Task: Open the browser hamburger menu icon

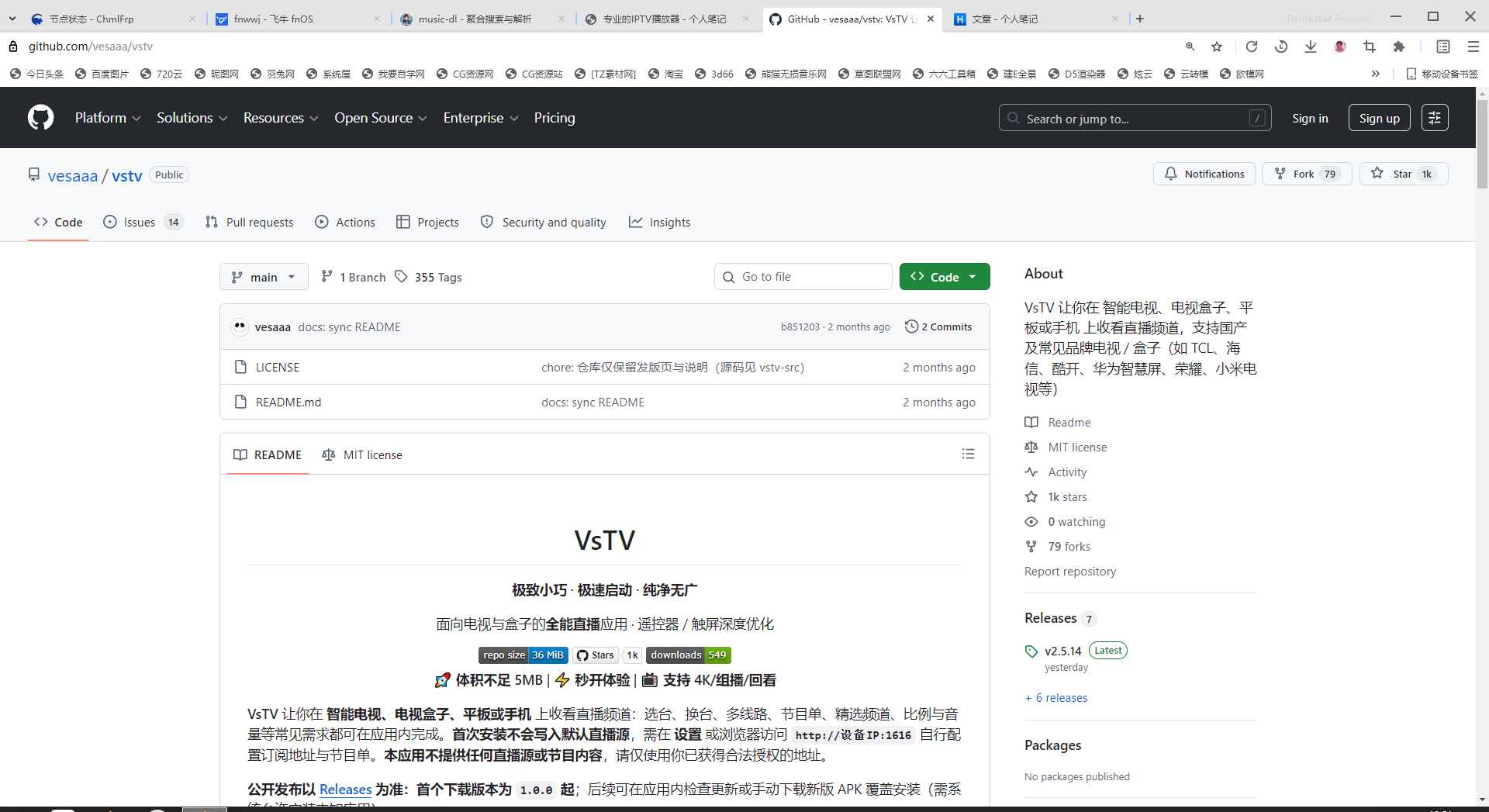Action: click(x=1473, y=47)
